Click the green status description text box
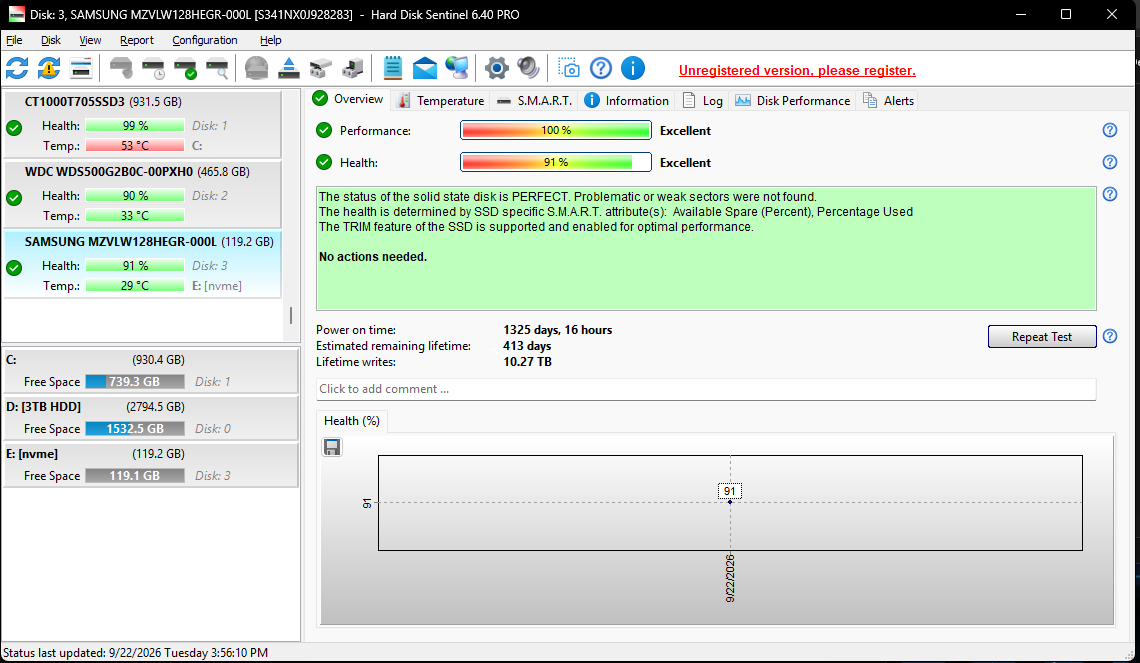Screen dimensions: 1140x663 click(706, 249)
